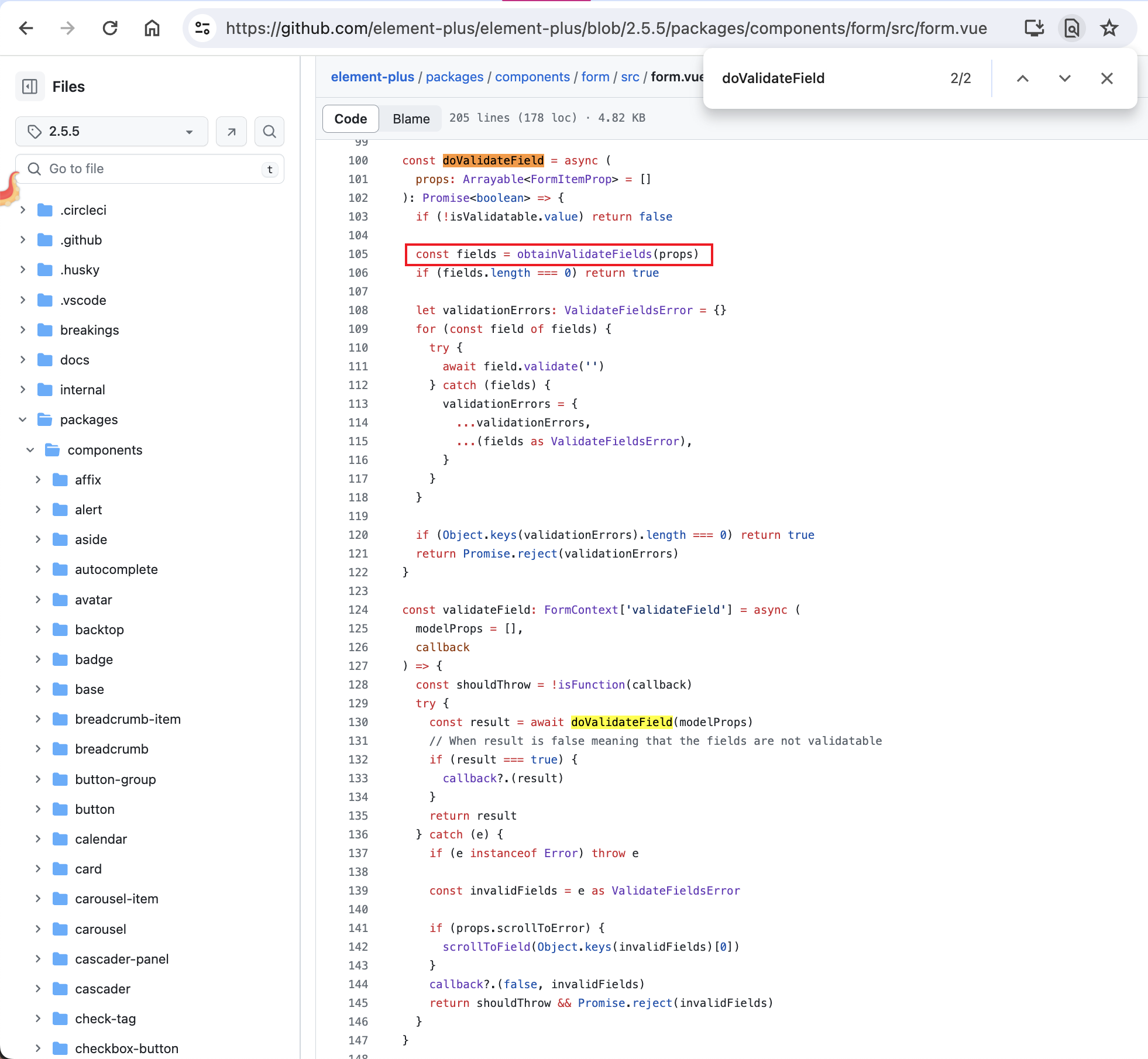Open the 2.5.5 tag dropdown
This screenshot has width=1148, height=1059.
[111, 132]
